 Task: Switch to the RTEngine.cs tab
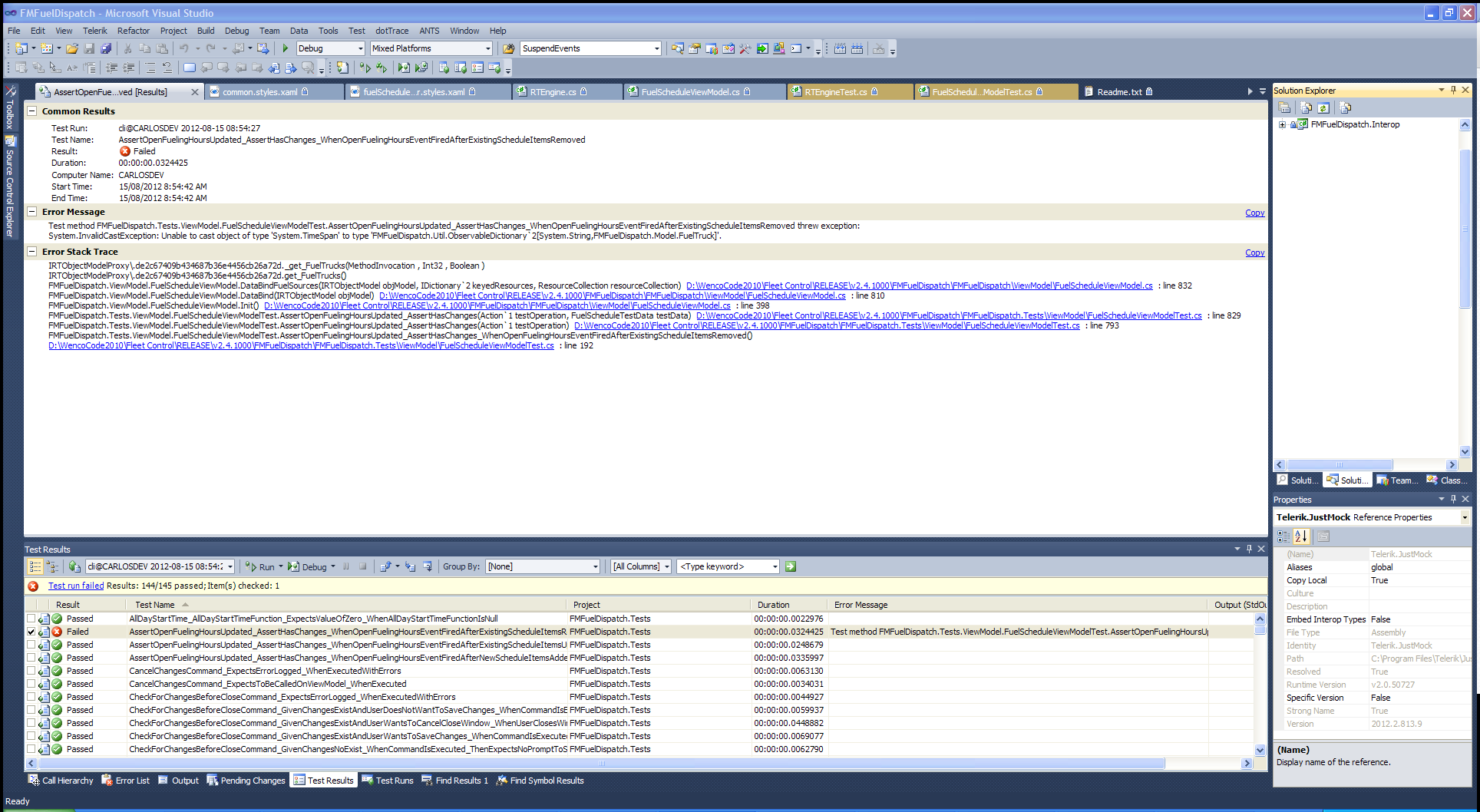[x=553, y=92]
